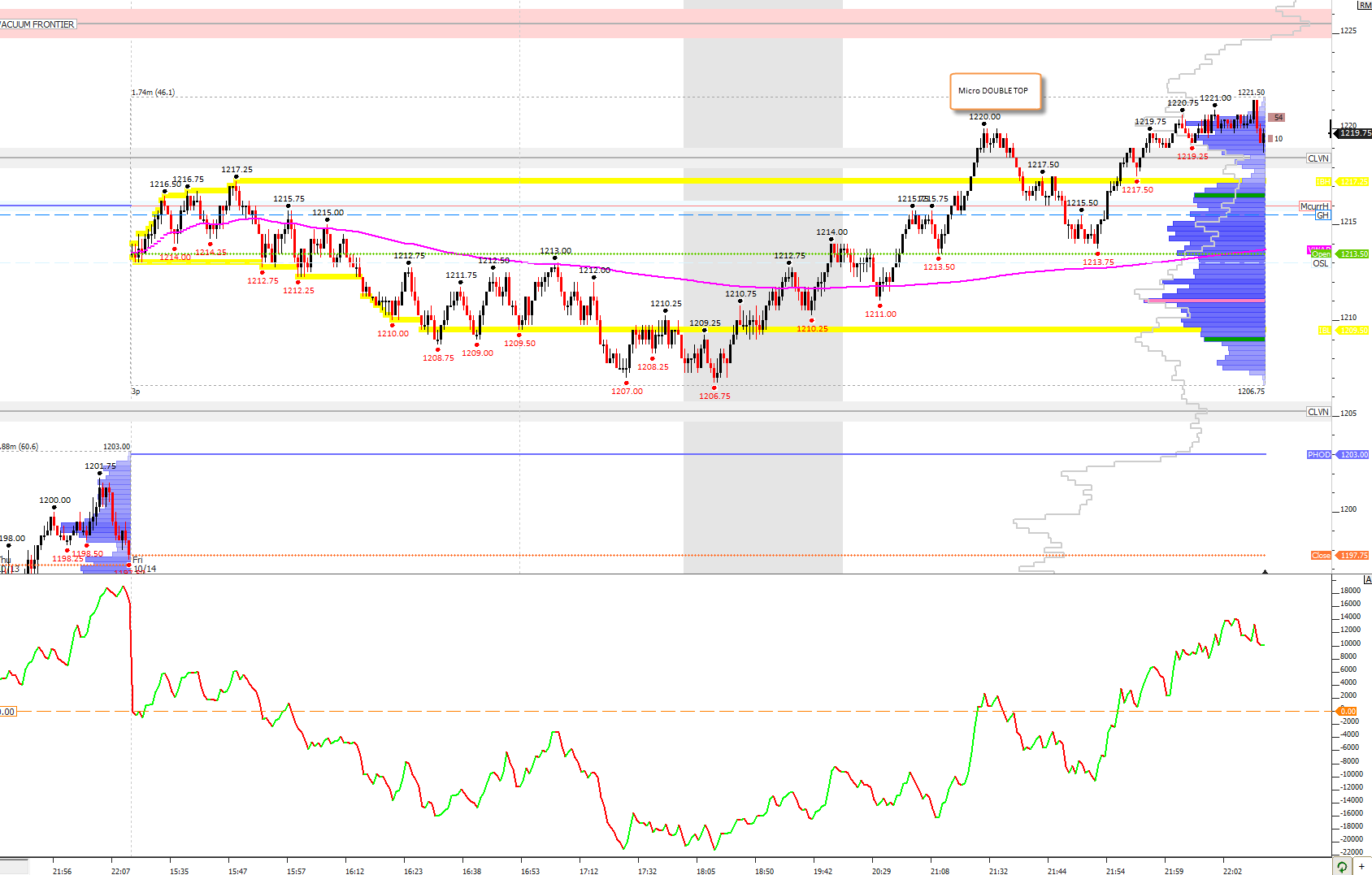1372x875 pixels.
Task: Click the 1225 price axis value
Action: click(x=1348, y=31)
